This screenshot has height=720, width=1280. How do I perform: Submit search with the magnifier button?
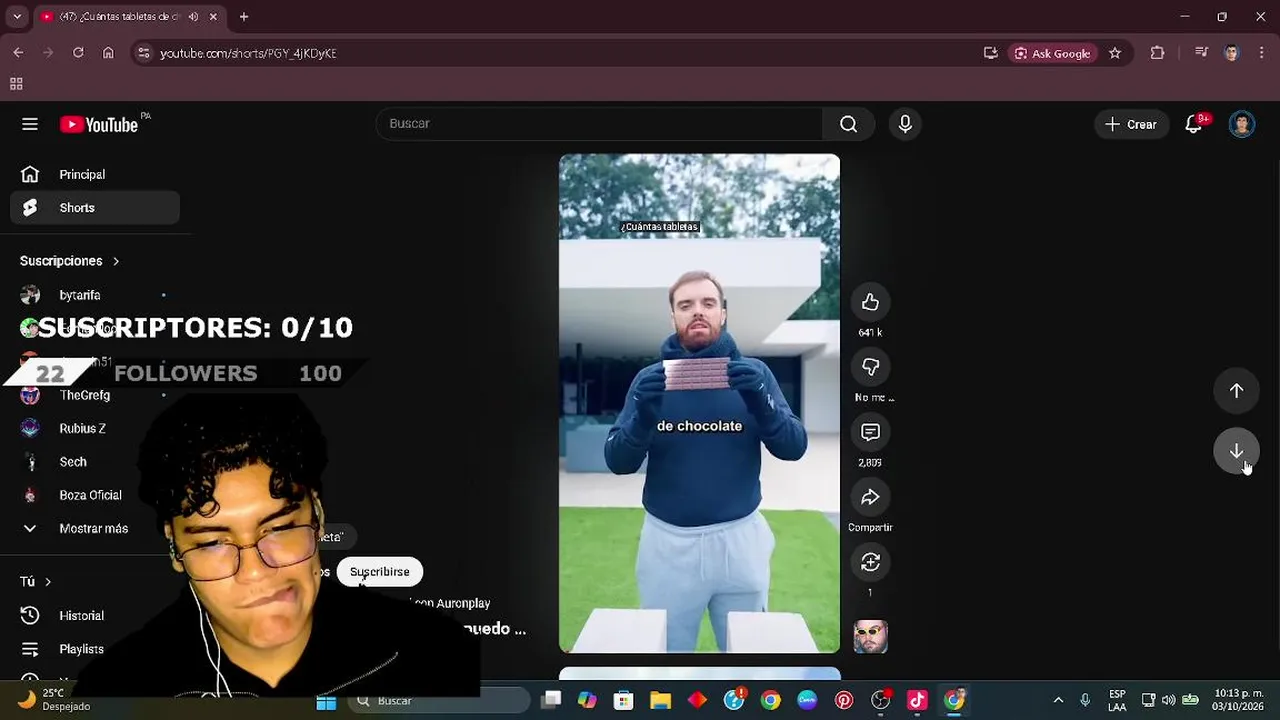pyautogui.click(x=848, y=124)
